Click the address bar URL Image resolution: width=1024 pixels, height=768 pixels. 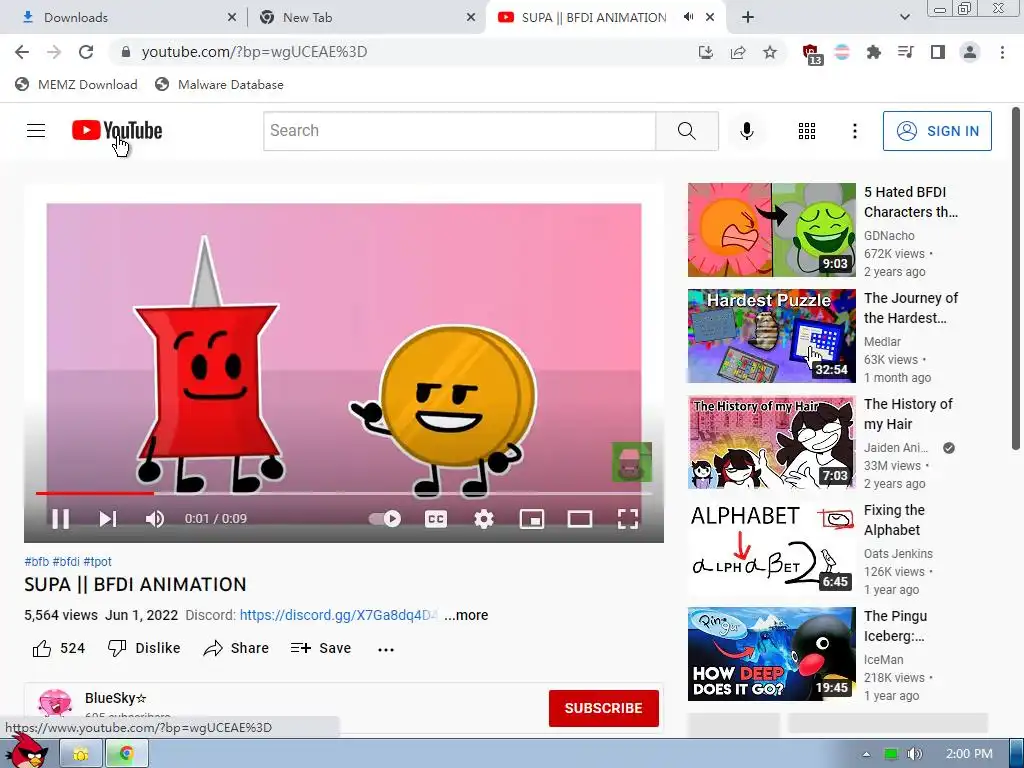[x=254, y=52]
